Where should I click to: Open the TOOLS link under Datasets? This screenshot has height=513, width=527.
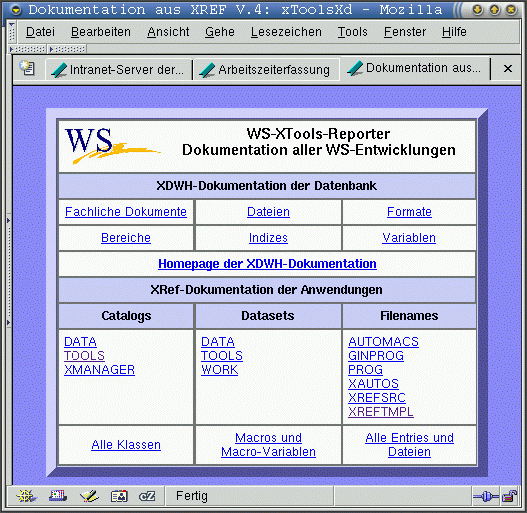[x=222, y=356]
